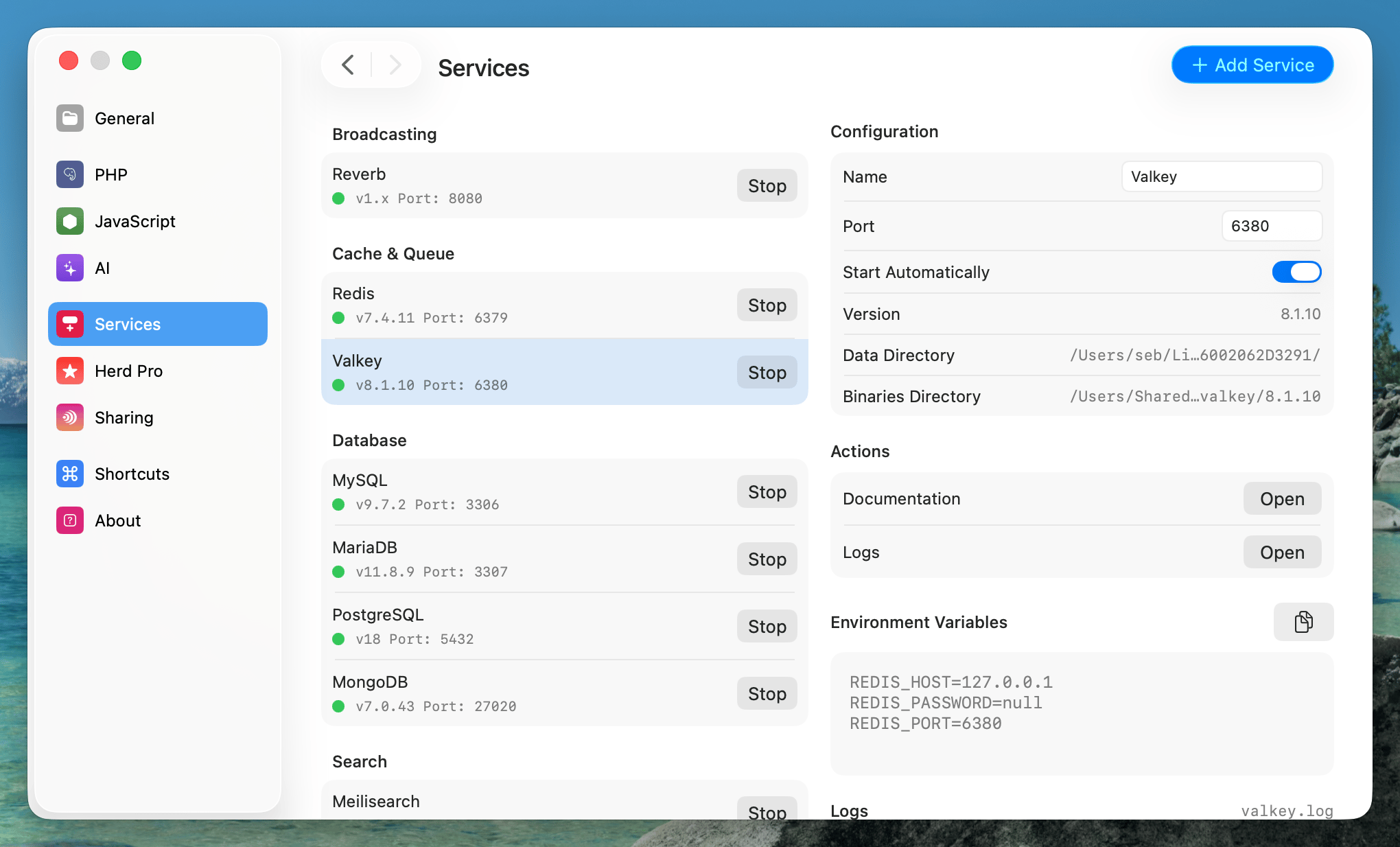Viewport: 1400px width, 847px height.
Task: Stop the MariaDB service
Action: pyautogui.click(x=767, y=559)
